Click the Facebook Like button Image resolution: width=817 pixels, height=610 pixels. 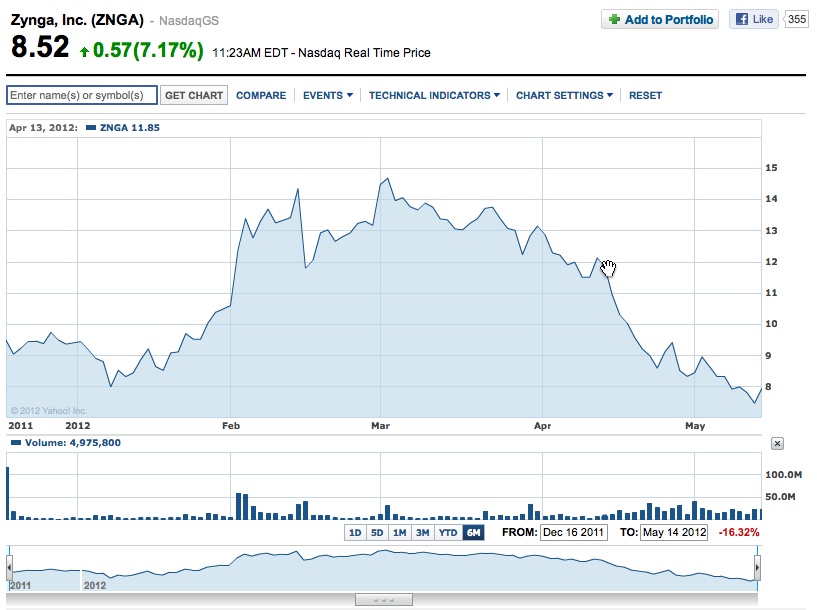point(753,20)
